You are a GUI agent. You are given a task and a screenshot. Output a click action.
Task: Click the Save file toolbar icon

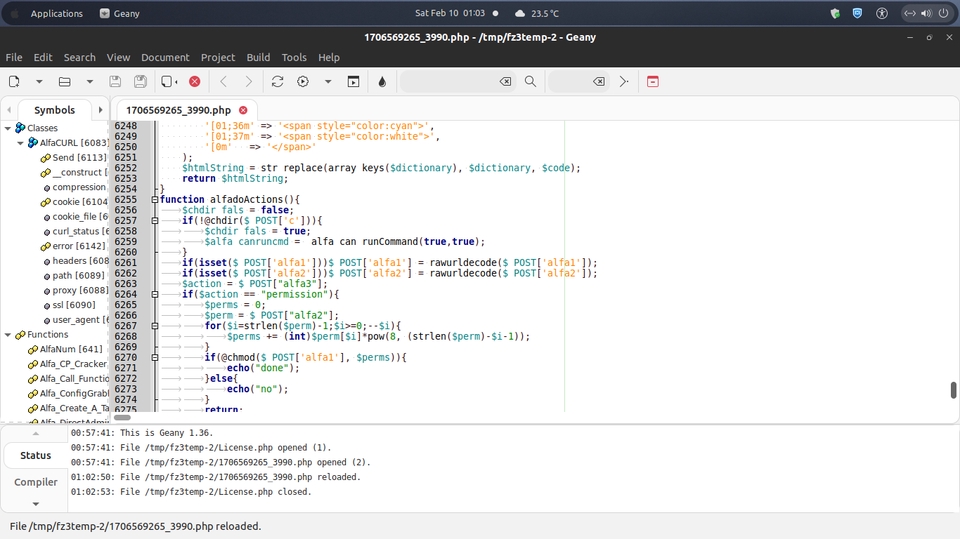point(114,81)
